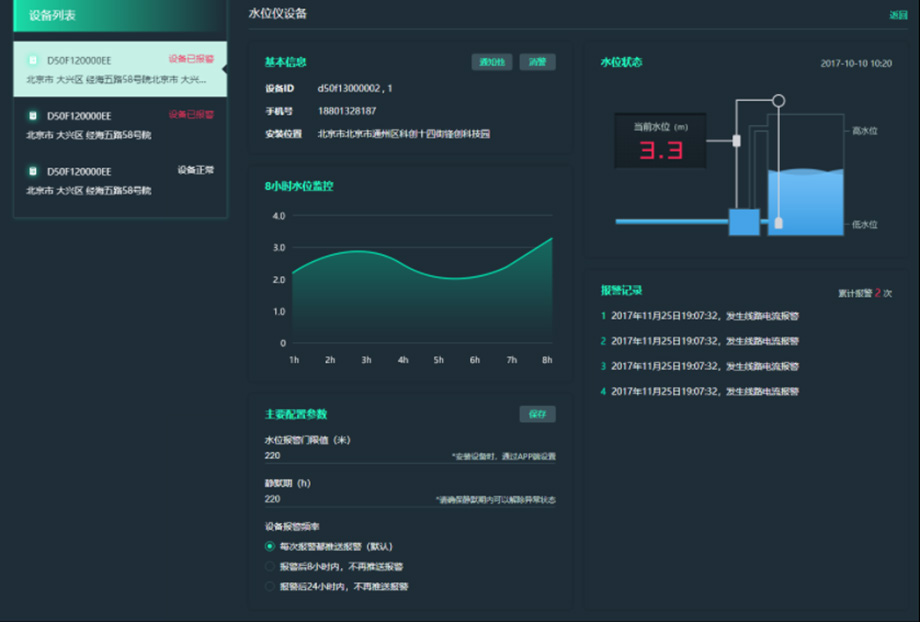Screen dimensions: 920x622
Task: Select the 报警后8小时内 no-push radio option
Action: point(270,566)
